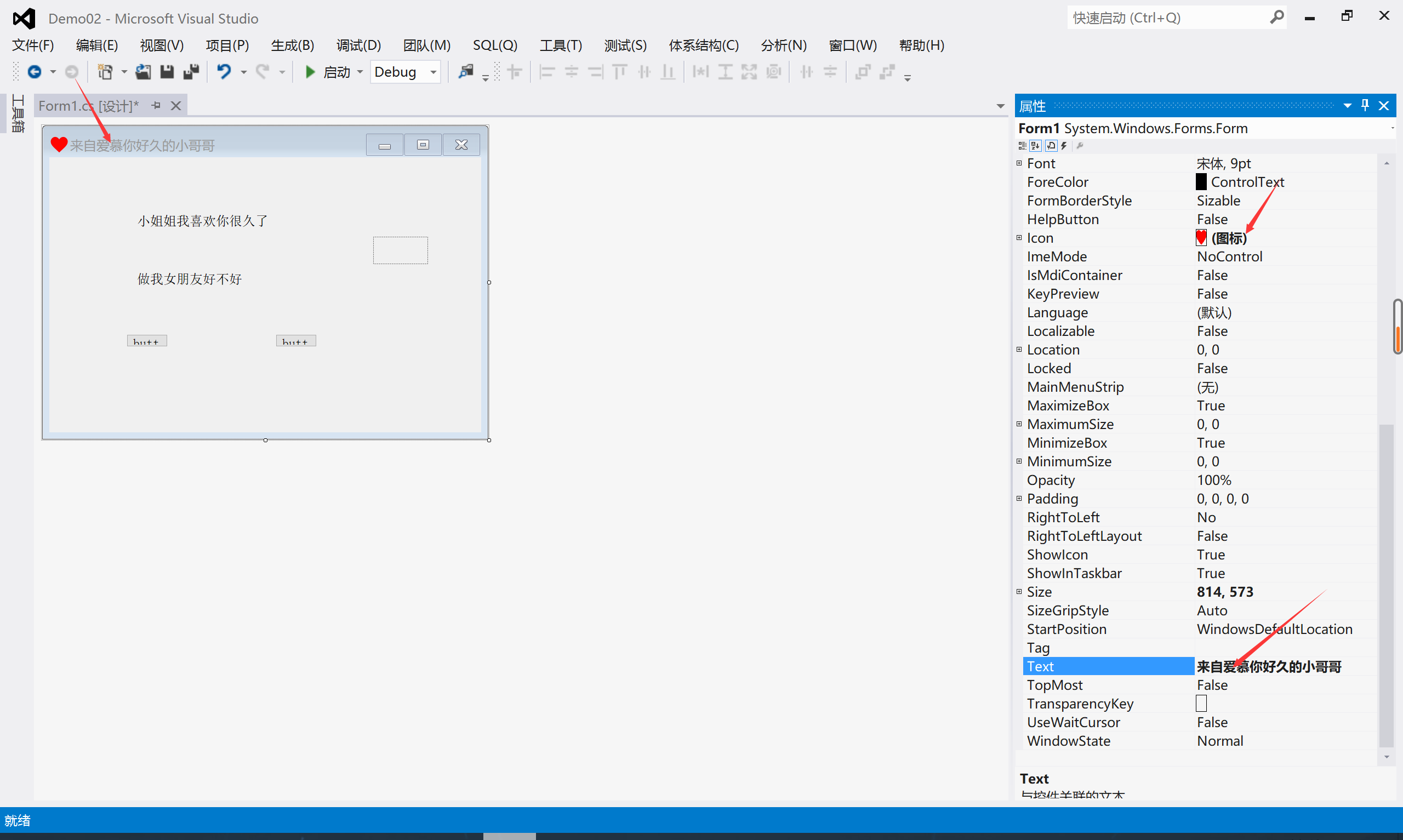
Task: Click the Visual Studio logo icon
Action: pos(24,19)
